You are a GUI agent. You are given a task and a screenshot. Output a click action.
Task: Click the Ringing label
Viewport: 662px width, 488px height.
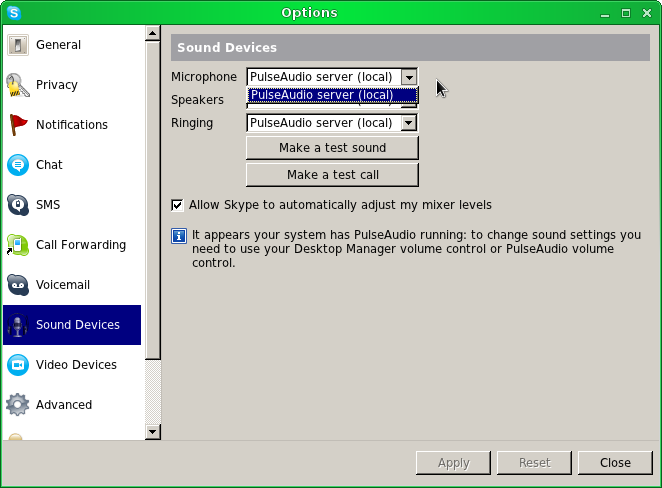click(x=192, y=123)
